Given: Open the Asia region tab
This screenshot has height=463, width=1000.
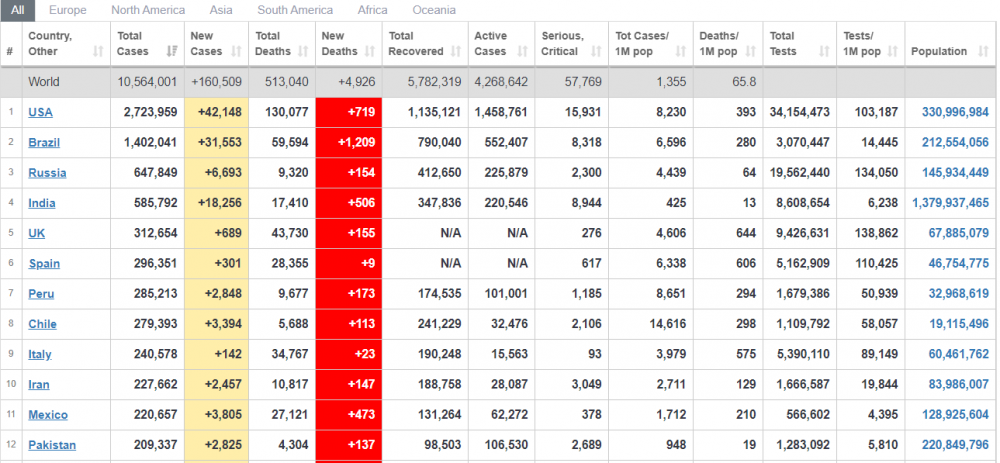Looking at the screenshot, I should pyautogui.click(x=221, y=10).
